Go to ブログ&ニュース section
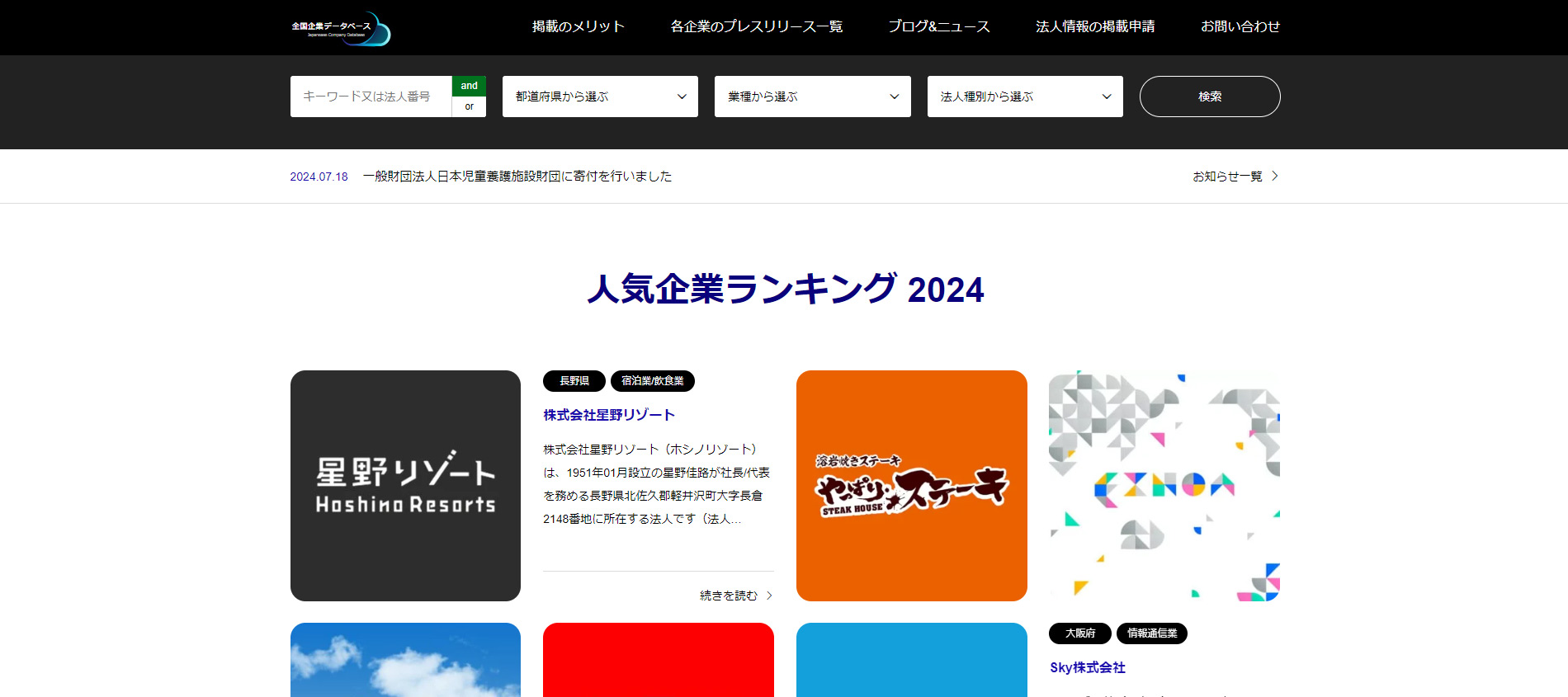 (939, 26)
